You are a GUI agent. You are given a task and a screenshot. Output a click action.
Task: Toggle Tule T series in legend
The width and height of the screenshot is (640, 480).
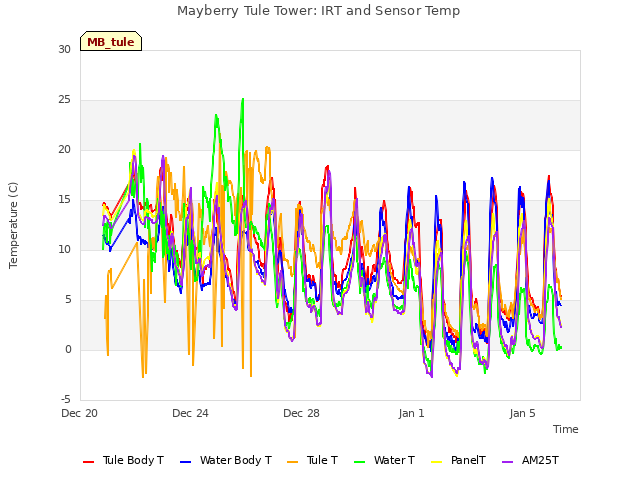pyautogui.click(x=313, y=460)
